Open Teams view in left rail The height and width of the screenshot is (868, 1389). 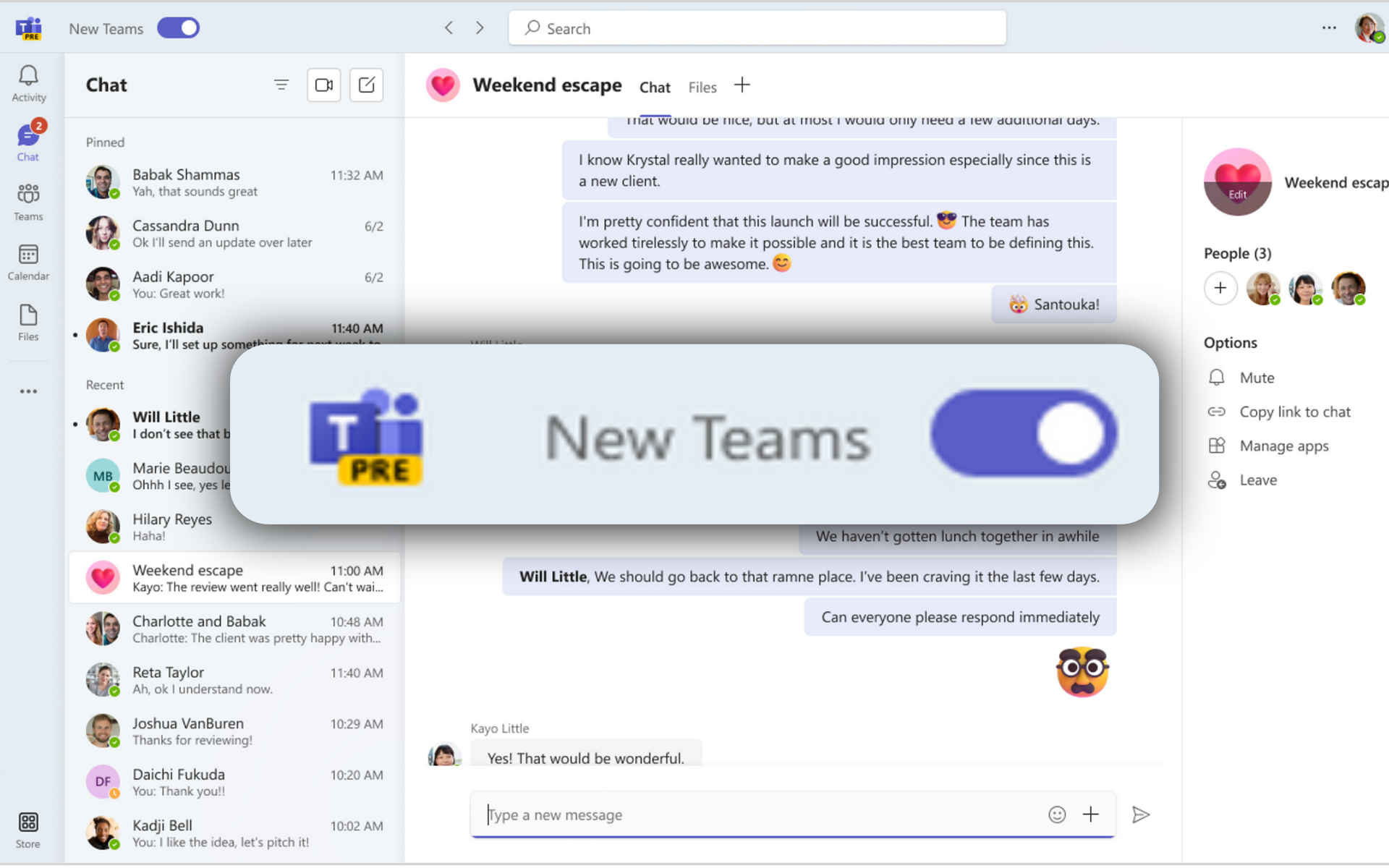[28, 202]
